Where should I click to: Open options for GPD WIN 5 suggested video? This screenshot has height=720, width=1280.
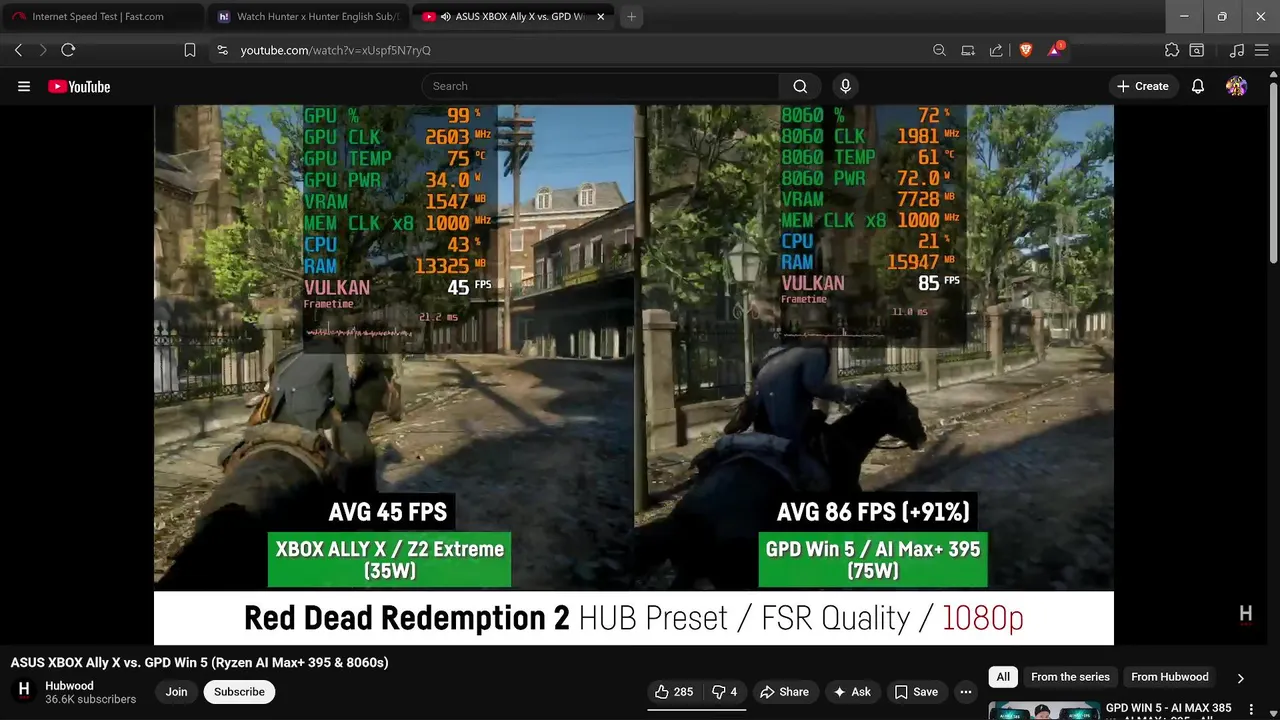tap(1251, 710)
